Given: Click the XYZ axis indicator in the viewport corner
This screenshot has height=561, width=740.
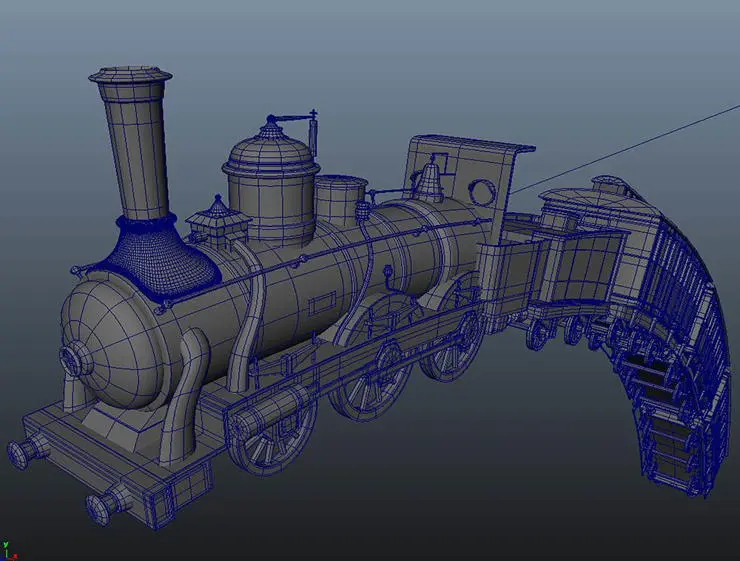Looking at the screenshot, I should [x=8, y=551].
